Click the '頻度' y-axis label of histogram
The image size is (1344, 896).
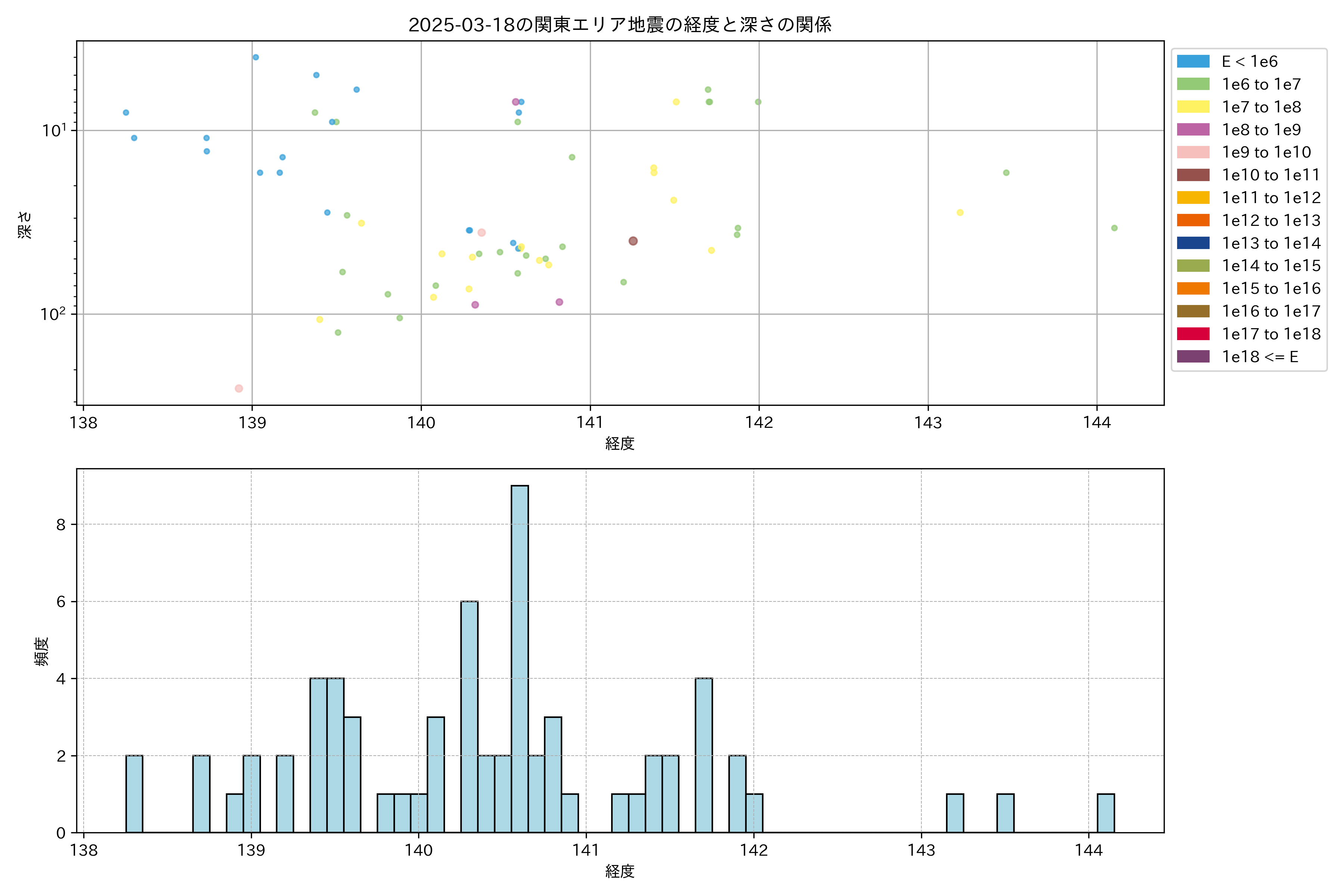coord(41,651)
